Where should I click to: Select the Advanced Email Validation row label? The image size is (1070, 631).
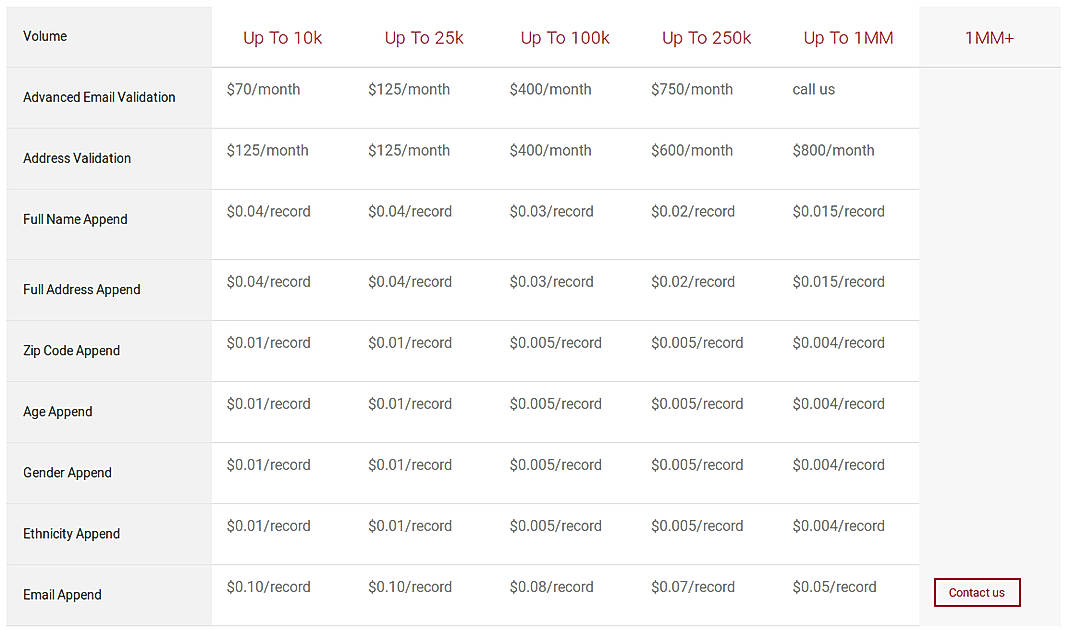(x=98, y=97)
